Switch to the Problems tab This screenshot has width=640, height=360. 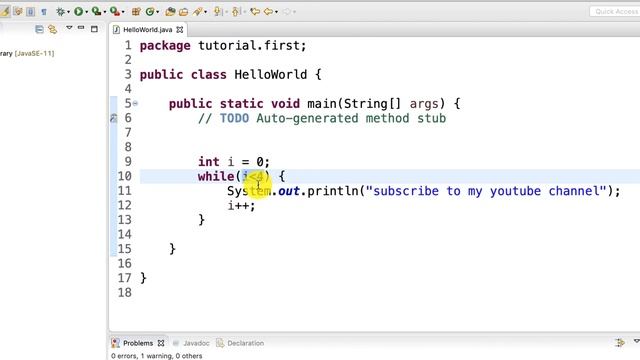[138, 343]
